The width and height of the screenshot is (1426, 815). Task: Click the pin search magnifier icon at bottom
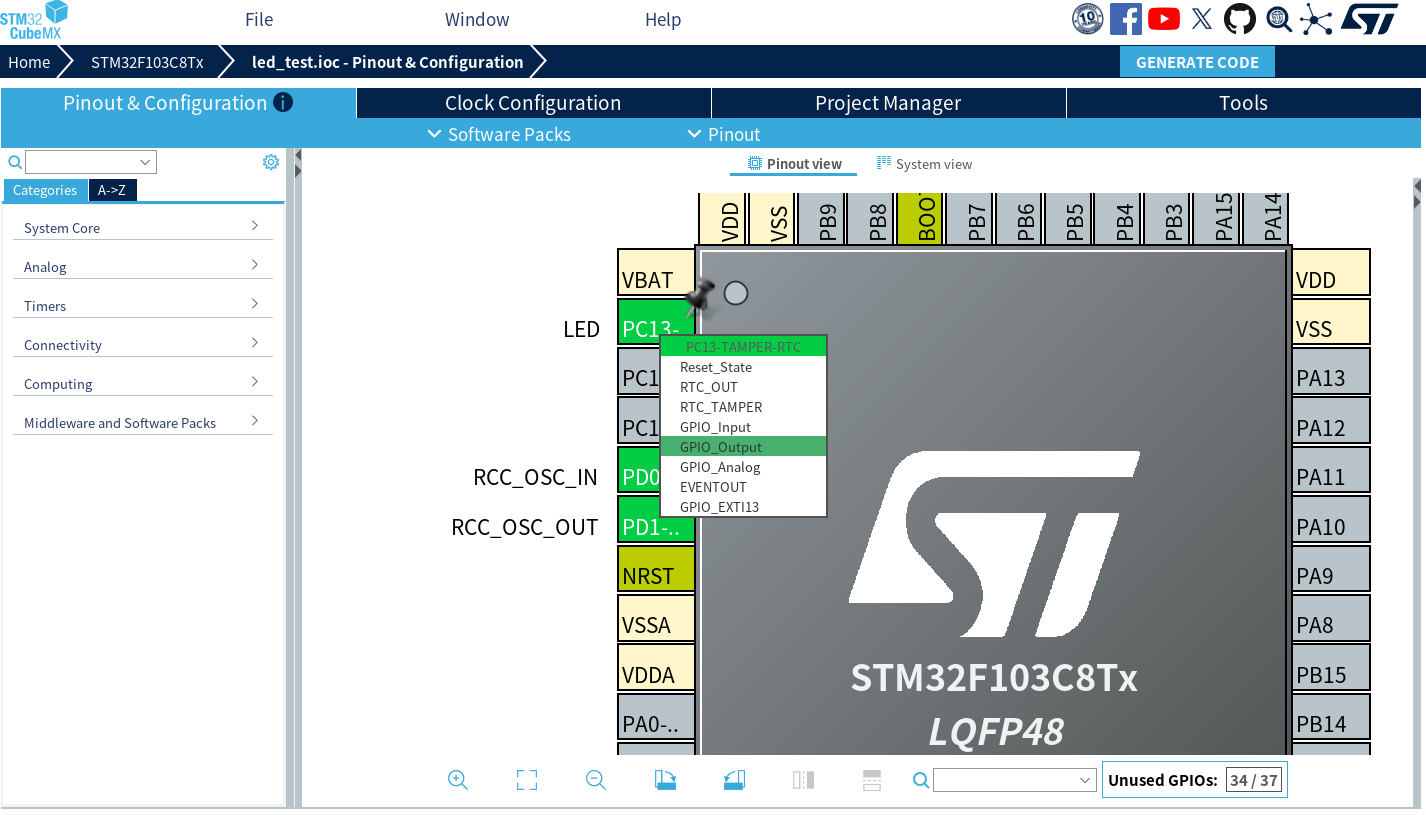pos(921,780)
